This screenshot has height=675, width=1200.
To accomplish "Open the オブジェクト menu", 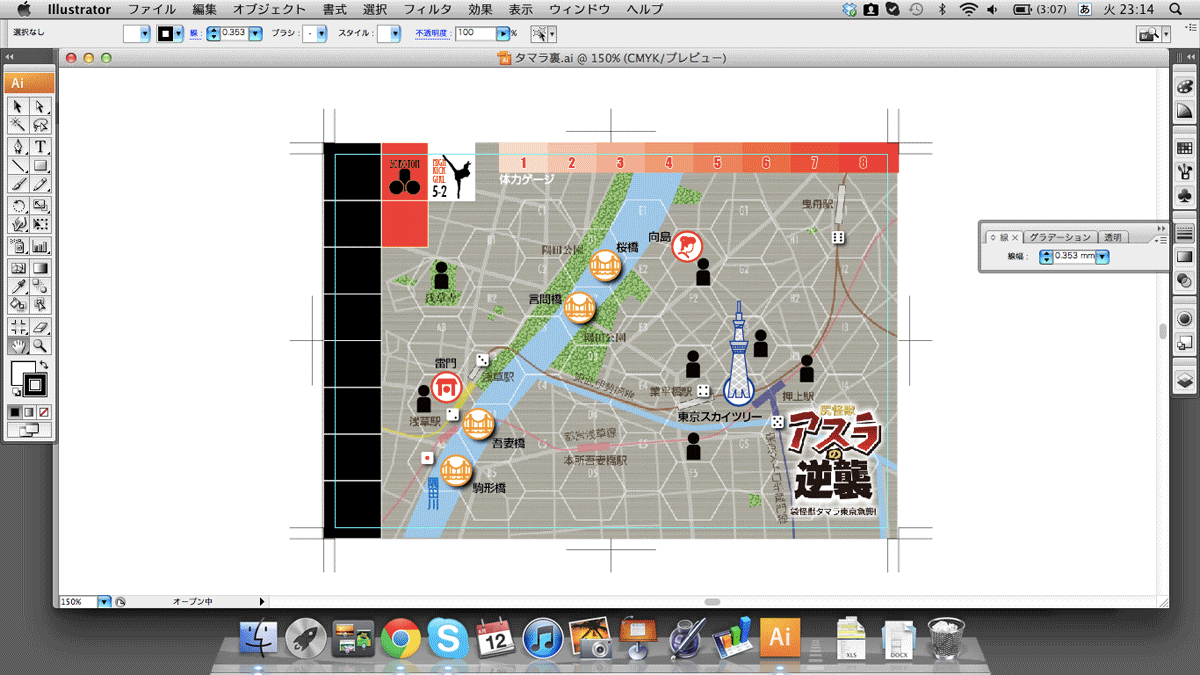I will click(269, 9).
